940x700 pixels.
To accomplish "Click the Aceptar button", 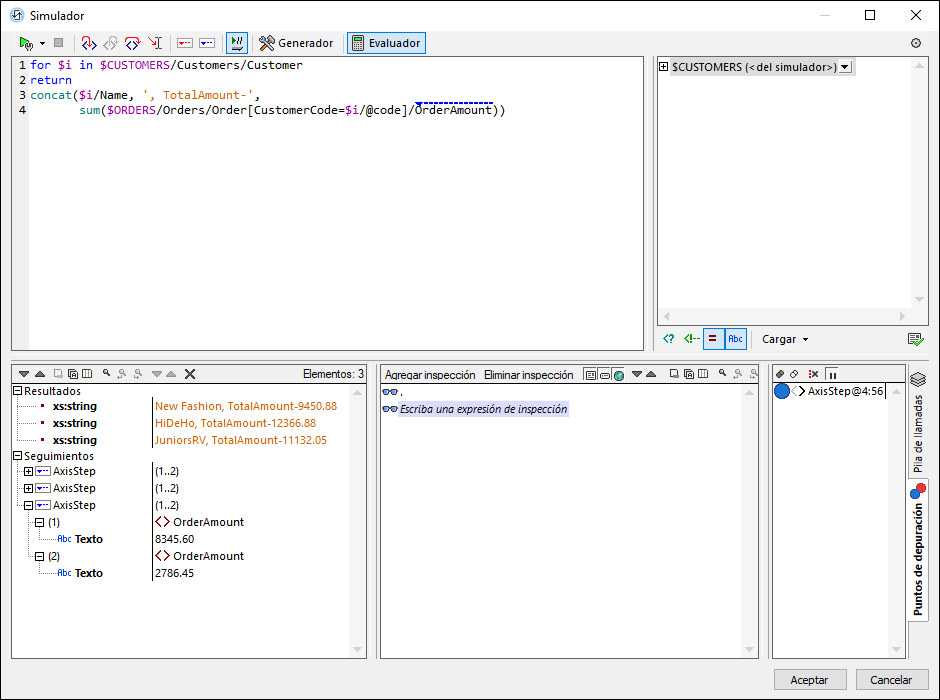I will click(x=810, y=680).
